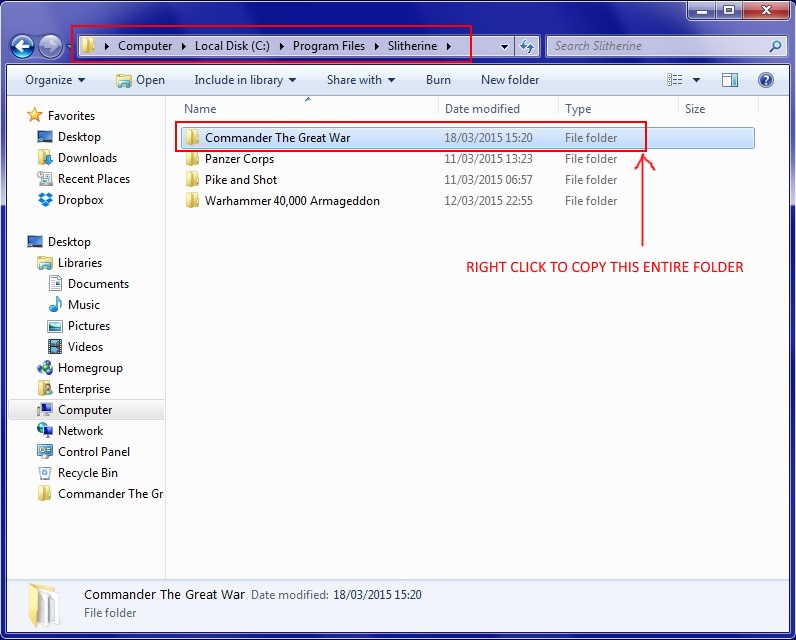The image size is (796, 640).
Task: Change the view with the view icon
Action: 675,80
